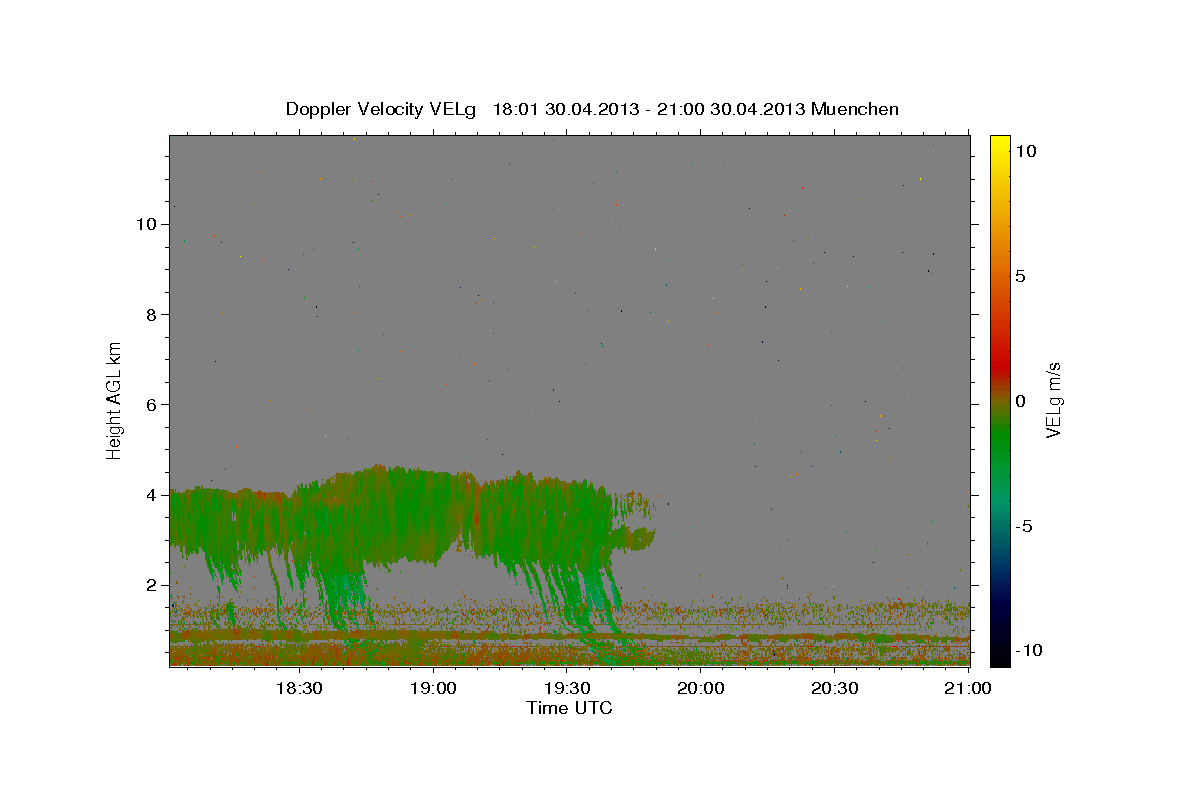Screen dimensions: 1200x800
Task: Click the 'Muenchen' location in the title
Action: pyautogui.click(x=855, y=109)
